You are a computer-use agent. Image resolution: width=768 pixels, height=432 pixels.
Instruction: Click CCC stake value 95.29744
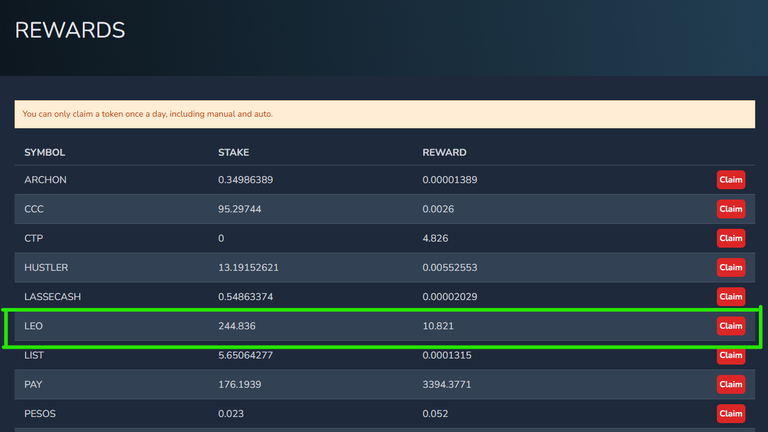click(x=240, y=209)
